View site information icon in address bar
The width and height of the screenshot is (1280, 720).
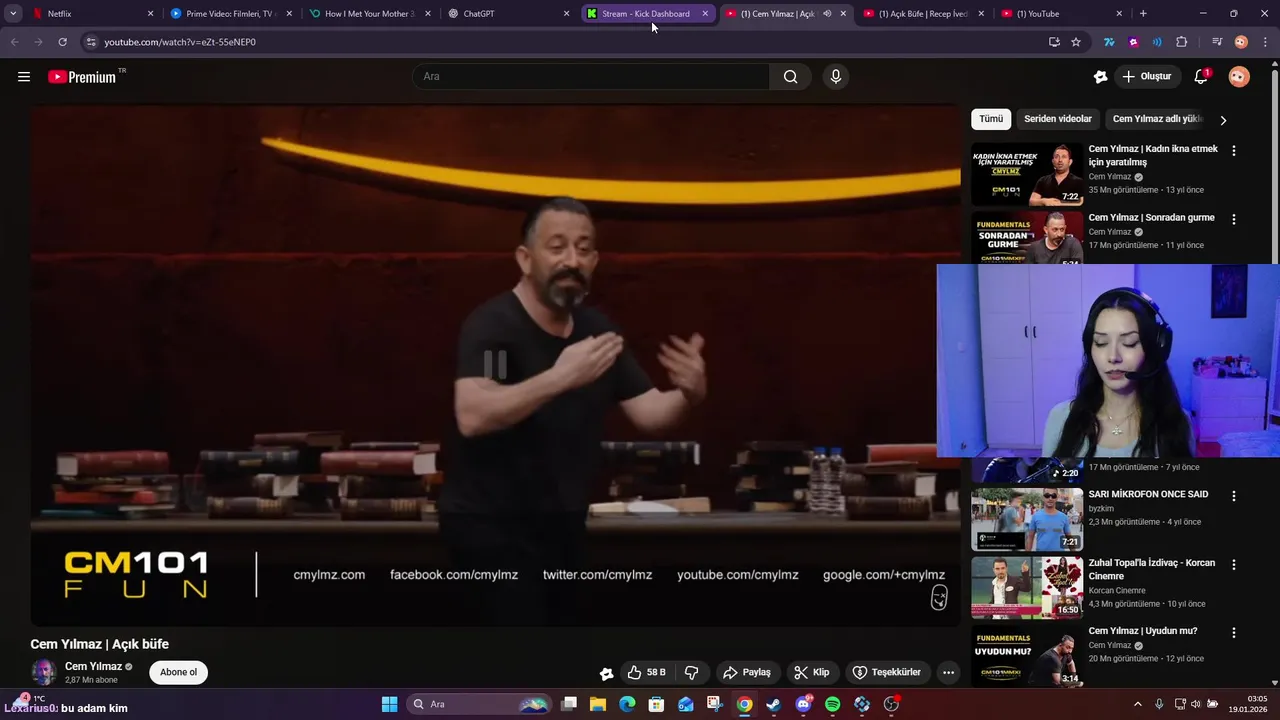(x=91, y=42)
